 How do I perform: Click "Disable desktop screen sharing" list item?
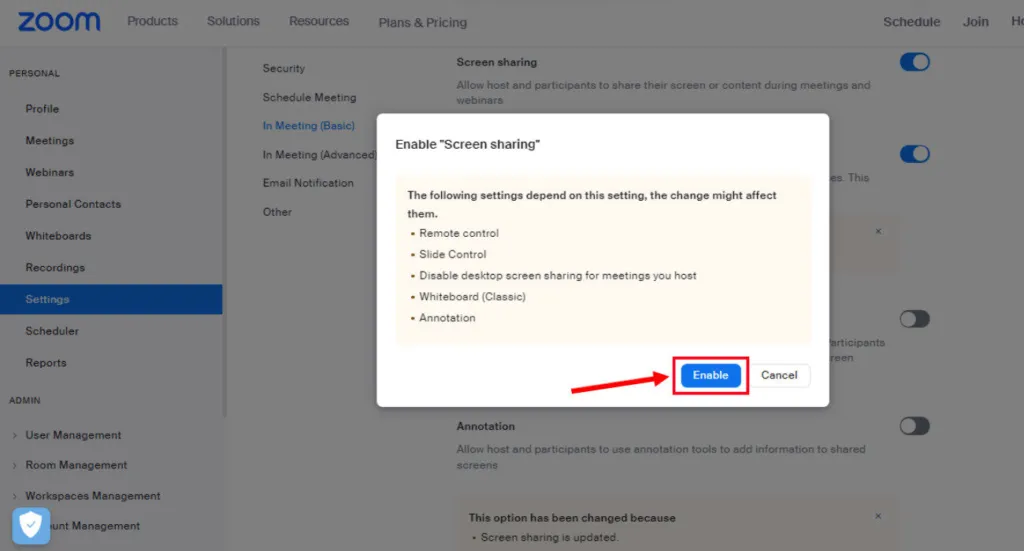(558, 276)
